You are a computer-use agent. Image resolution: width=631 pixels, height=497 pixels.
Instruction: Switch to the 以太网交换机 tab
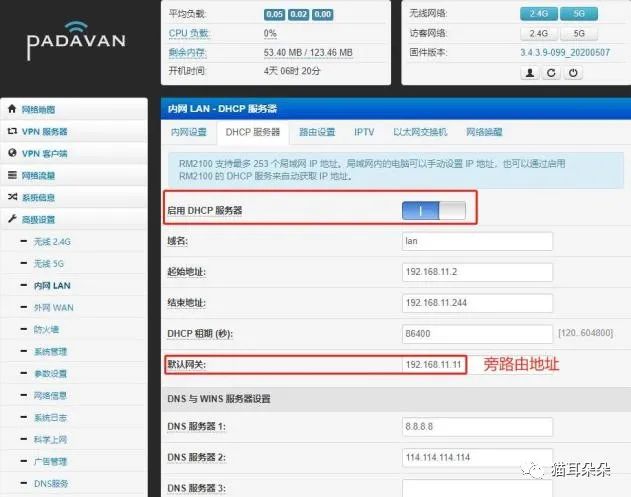tap(420, 132)
